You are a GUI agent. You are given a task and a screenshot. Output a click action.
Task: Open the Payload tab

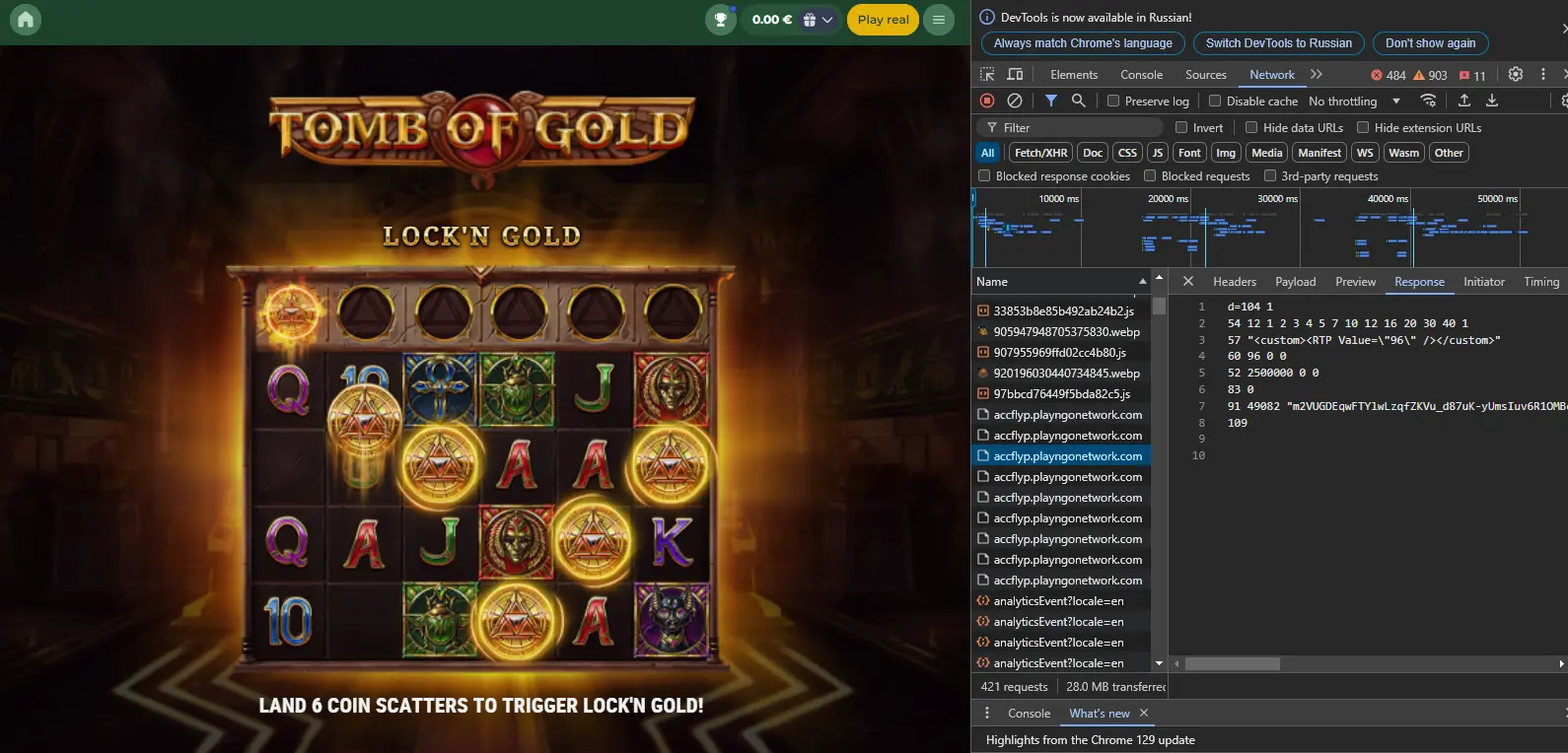(1295, 282)
